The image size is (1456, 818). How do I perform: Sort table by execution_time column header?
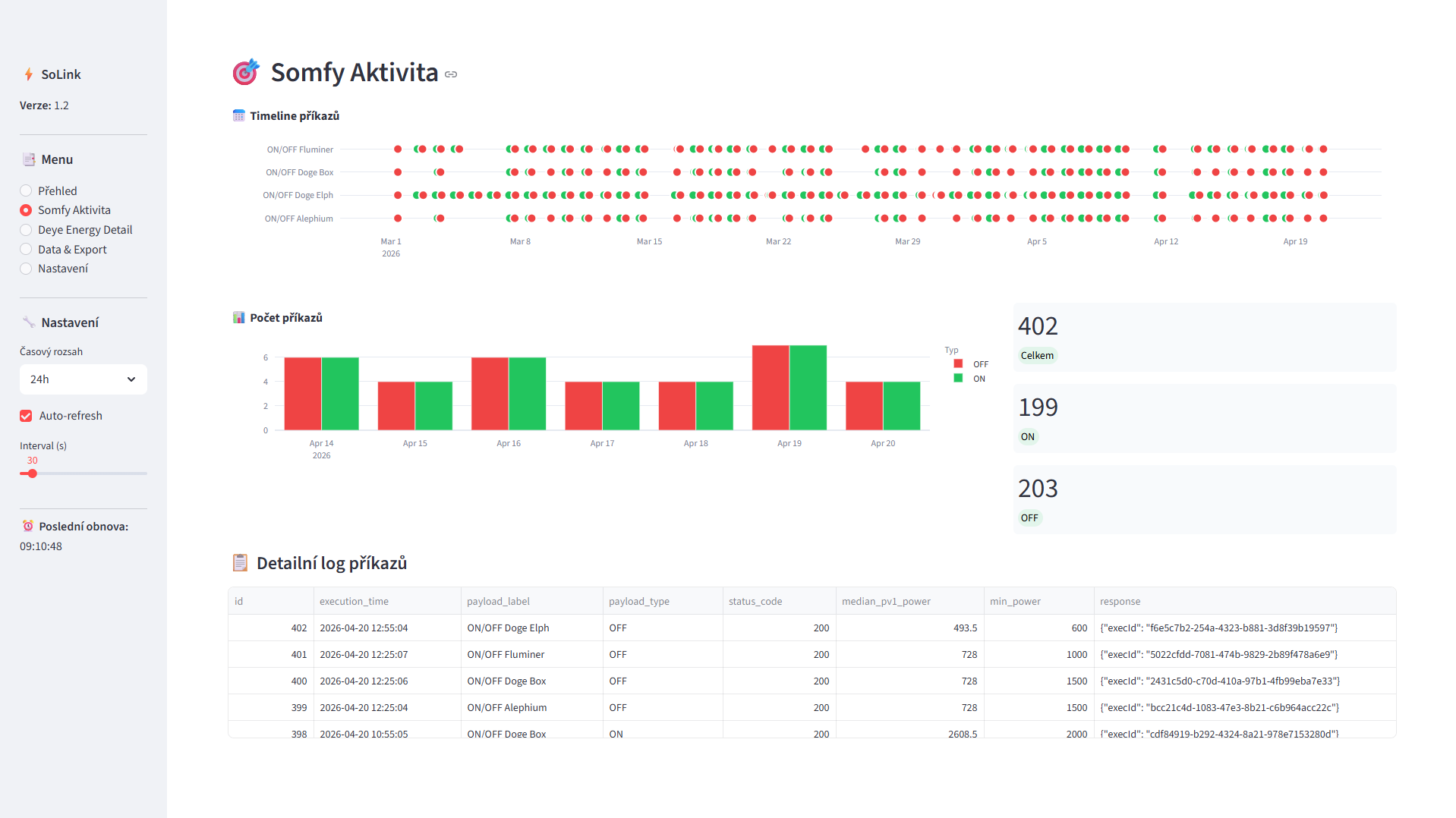click(354, 602)
